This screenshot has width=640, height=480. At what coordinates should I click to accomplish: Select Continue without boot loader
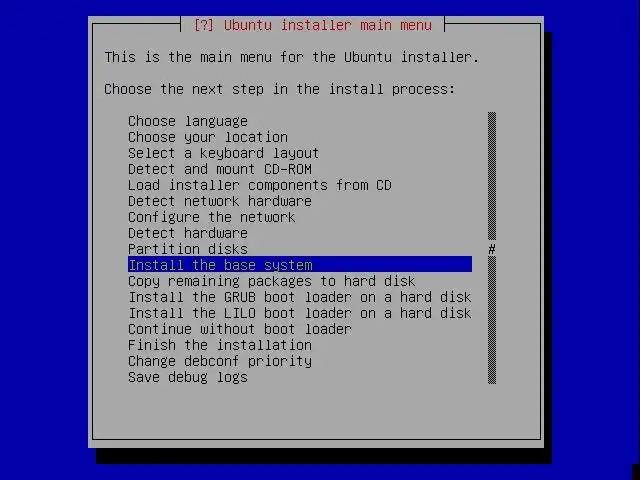240,329
